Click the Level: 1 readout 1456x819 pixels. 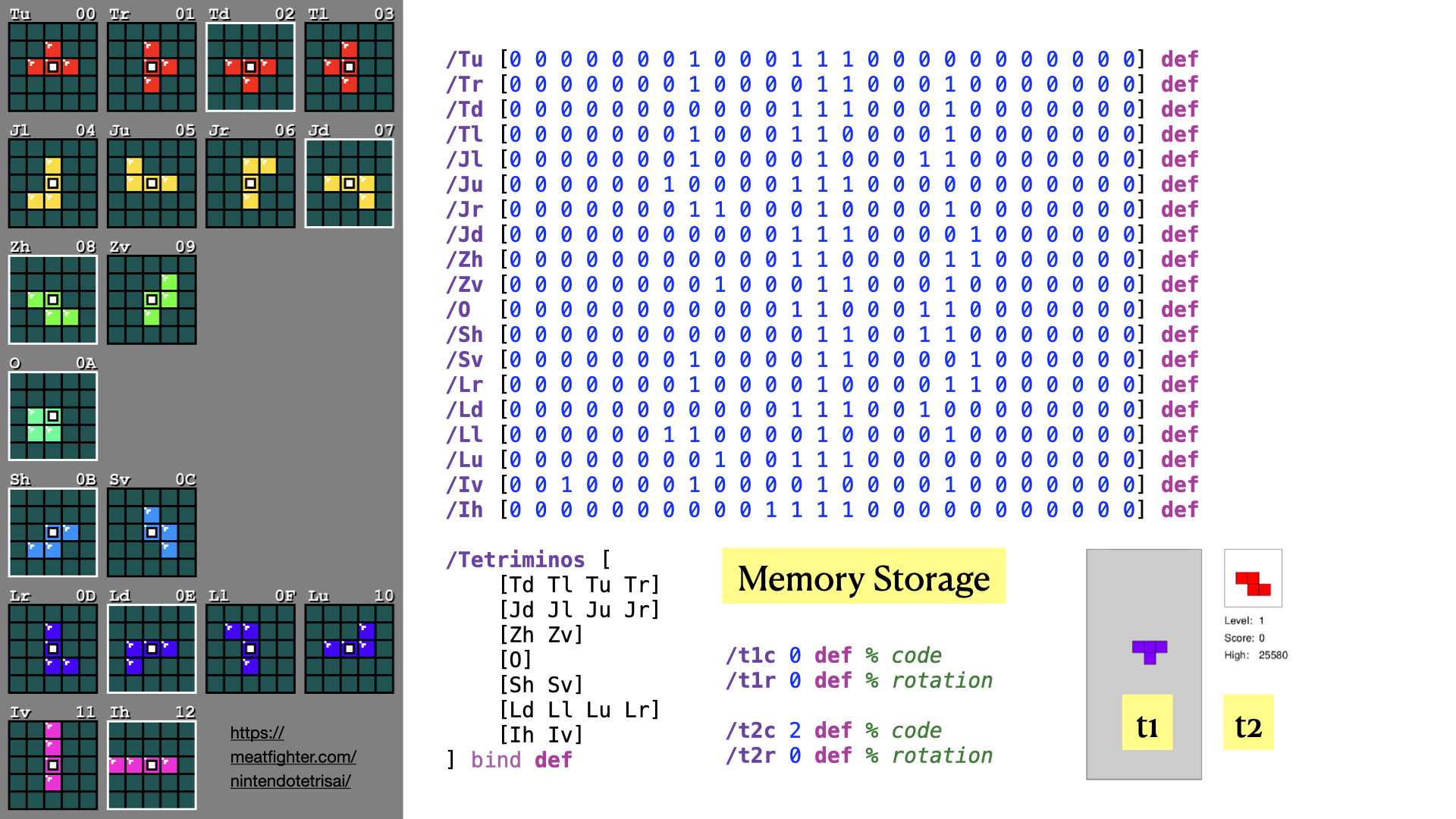coord(1244,620)
